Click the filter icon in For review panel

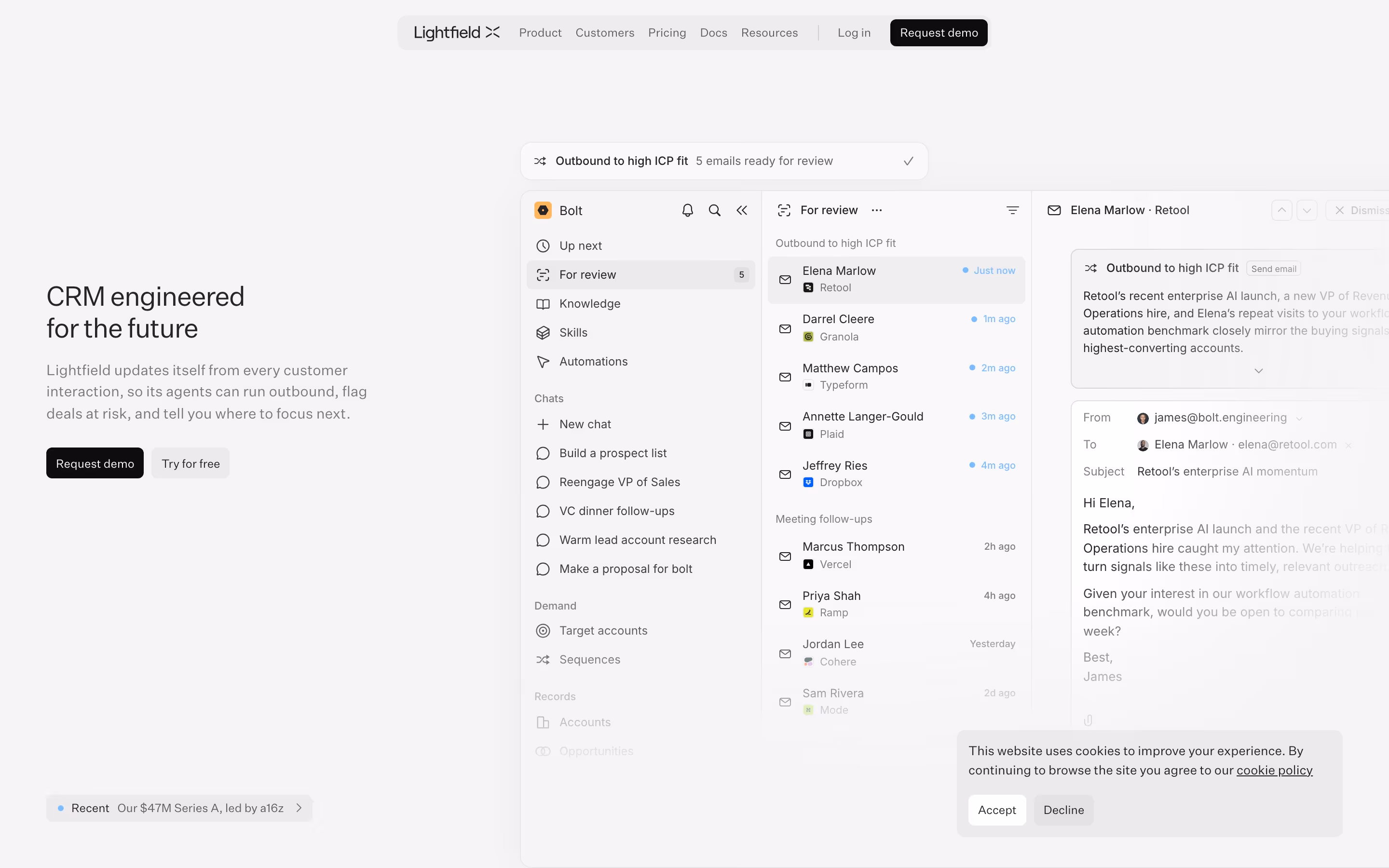click(1012, 211)
